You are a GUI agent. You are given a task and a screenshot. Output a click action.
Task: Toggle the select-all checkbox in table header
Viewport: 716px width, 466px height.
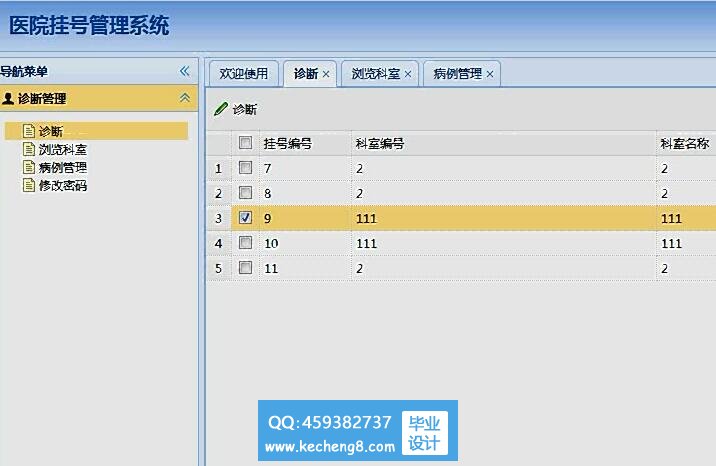pos(245,143)
